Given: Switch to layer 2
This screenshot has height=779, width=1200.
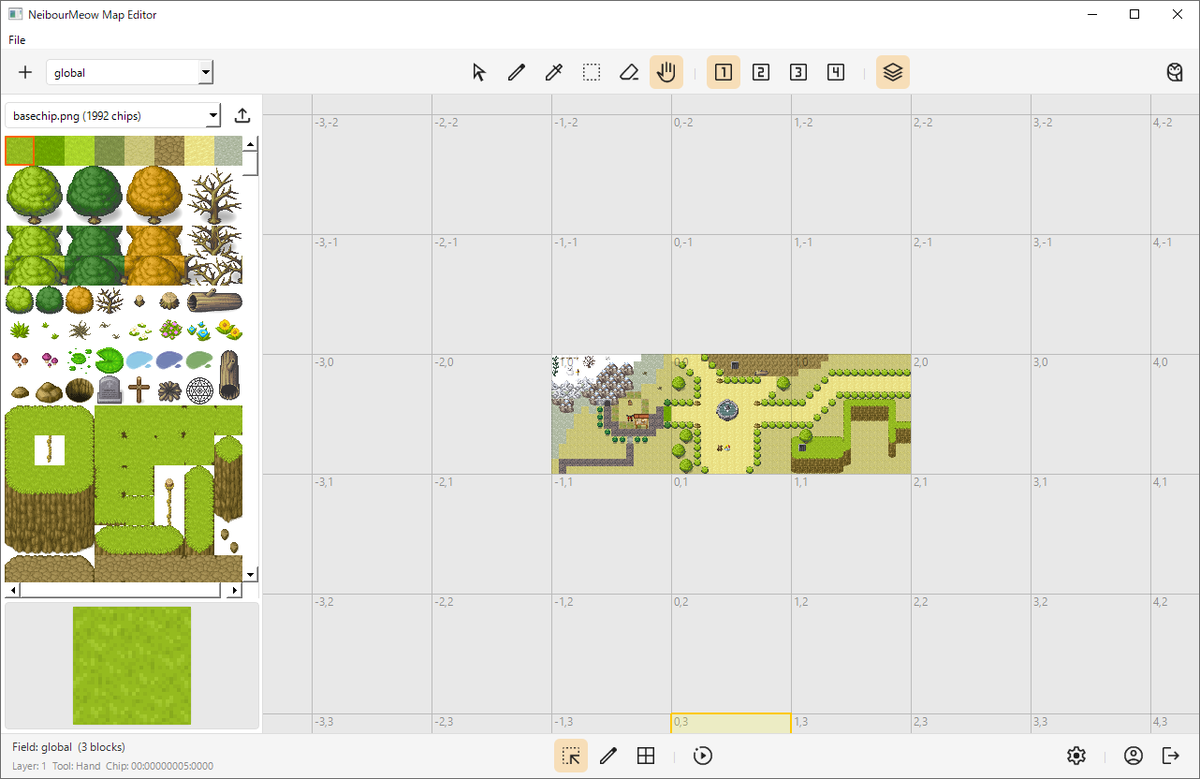Looking at the screenshot, I should [761, 72].
